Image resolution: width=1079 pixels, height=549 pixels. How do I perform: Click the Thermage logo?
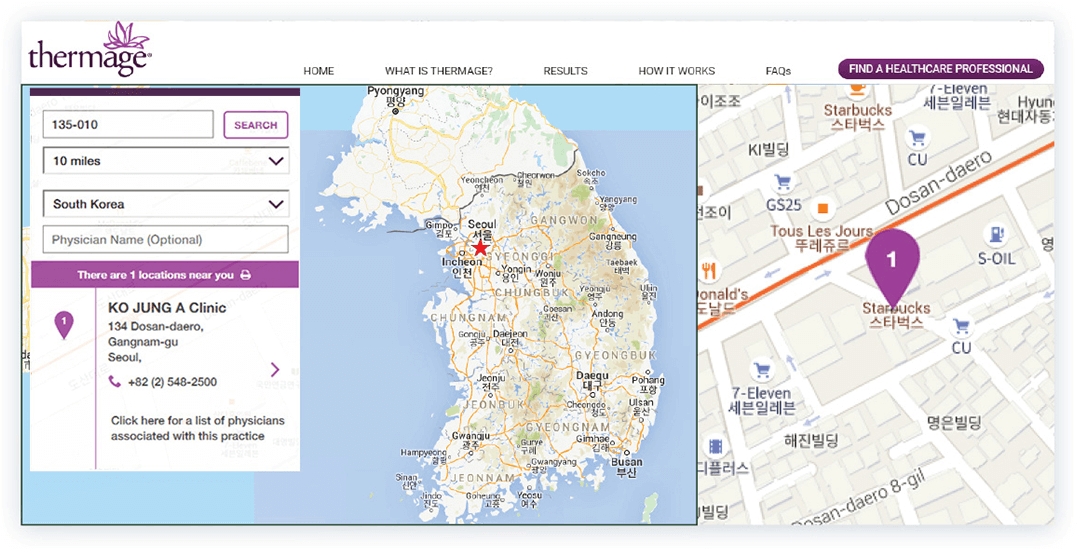click(90, 49)
